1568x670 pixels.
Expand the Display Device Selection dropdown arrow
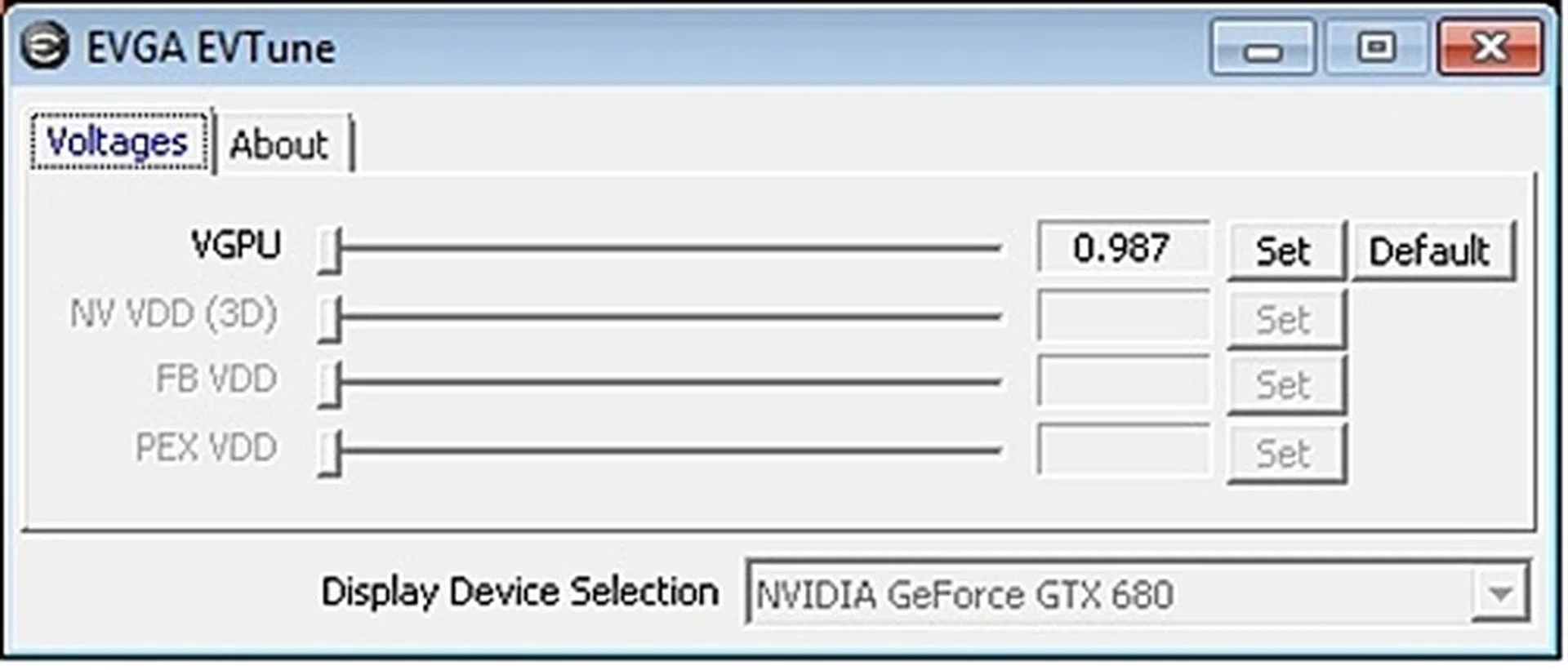click(1499, 593)
